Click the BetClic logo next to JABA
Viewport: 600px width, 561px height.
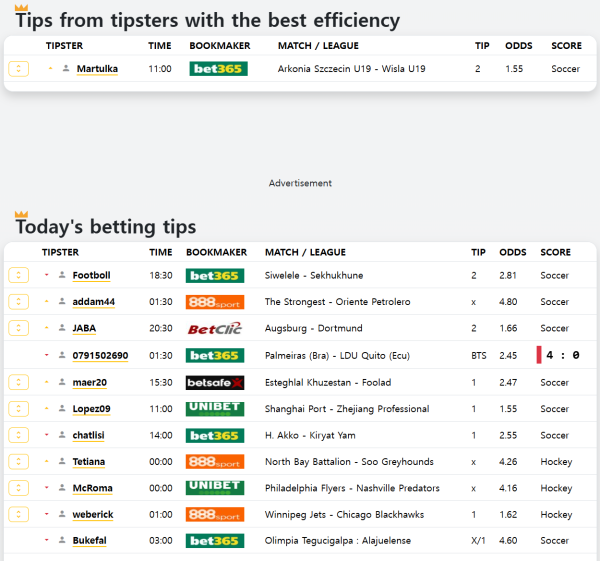(214, 328)
